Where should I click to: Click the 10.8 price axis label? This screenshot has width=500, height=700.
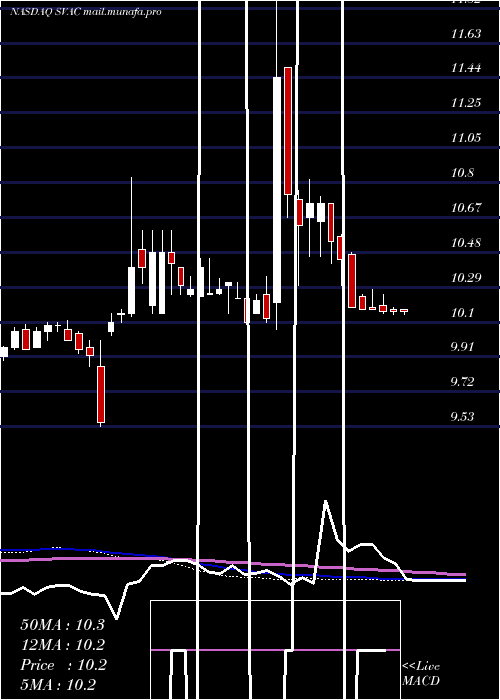463,173
